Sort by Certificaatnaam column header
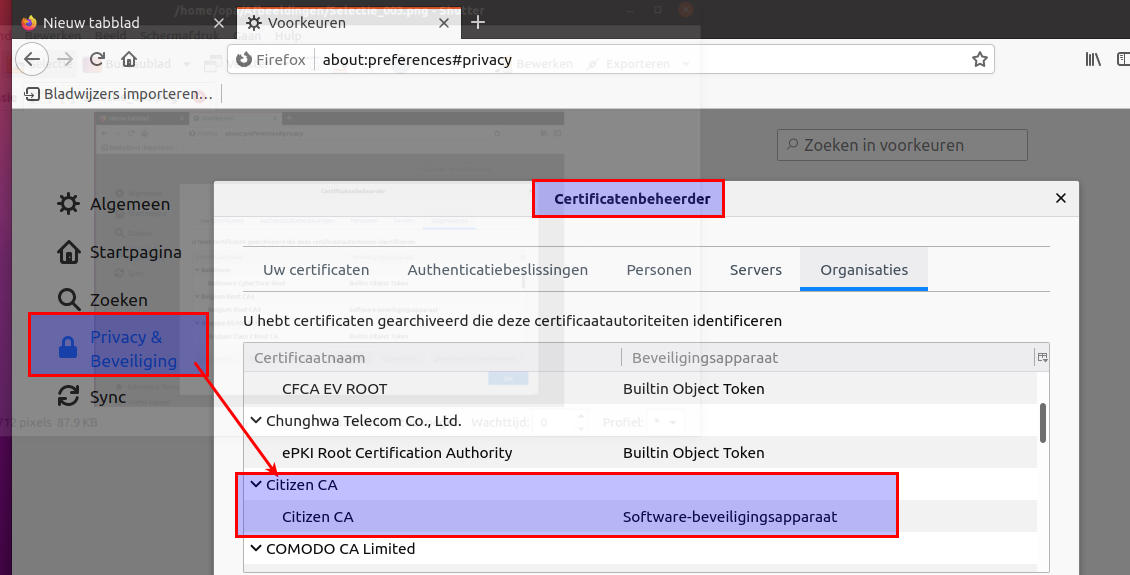 tap(432, 357)
